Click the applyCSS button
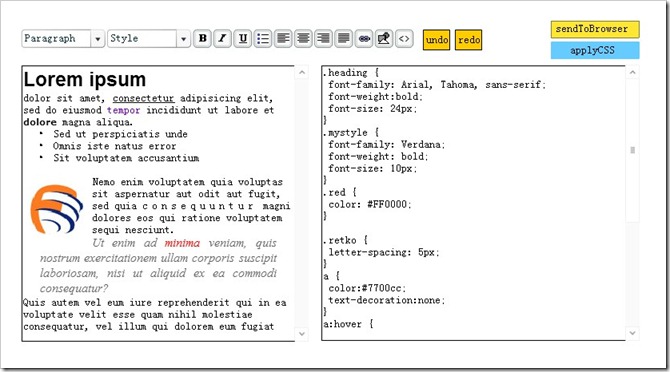The width and height of the screenshot is (670, 372). coord(595,50)
